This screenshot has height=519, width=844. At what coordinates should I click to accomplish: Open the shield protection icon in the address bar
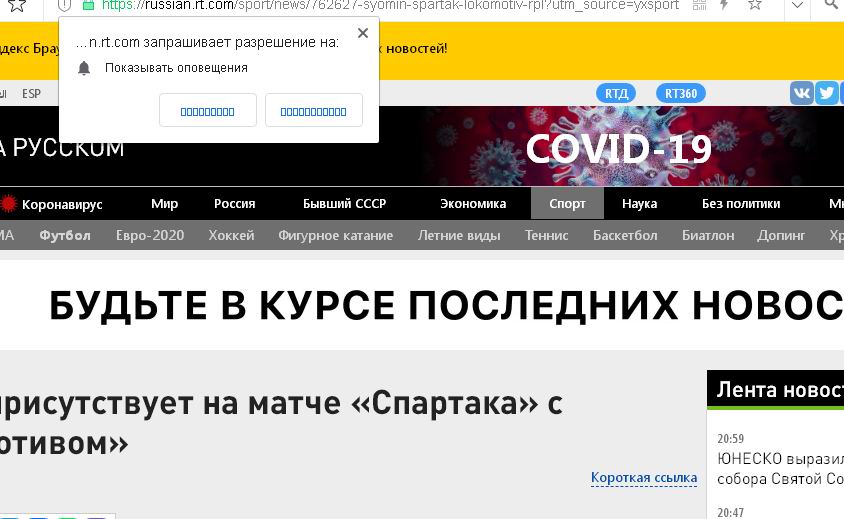[x=64, y=5]
